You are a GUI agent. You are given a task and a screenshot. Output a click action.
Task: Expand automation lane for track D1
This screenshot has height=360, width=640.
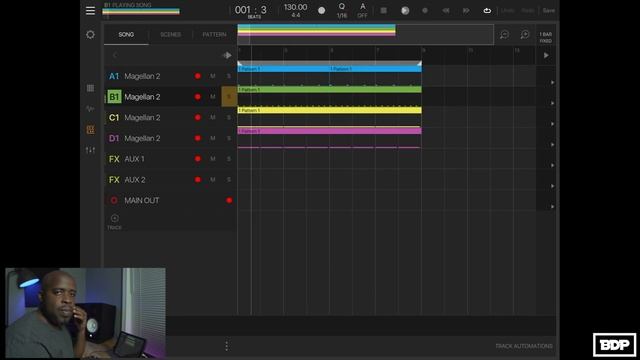tap(552, 144)
